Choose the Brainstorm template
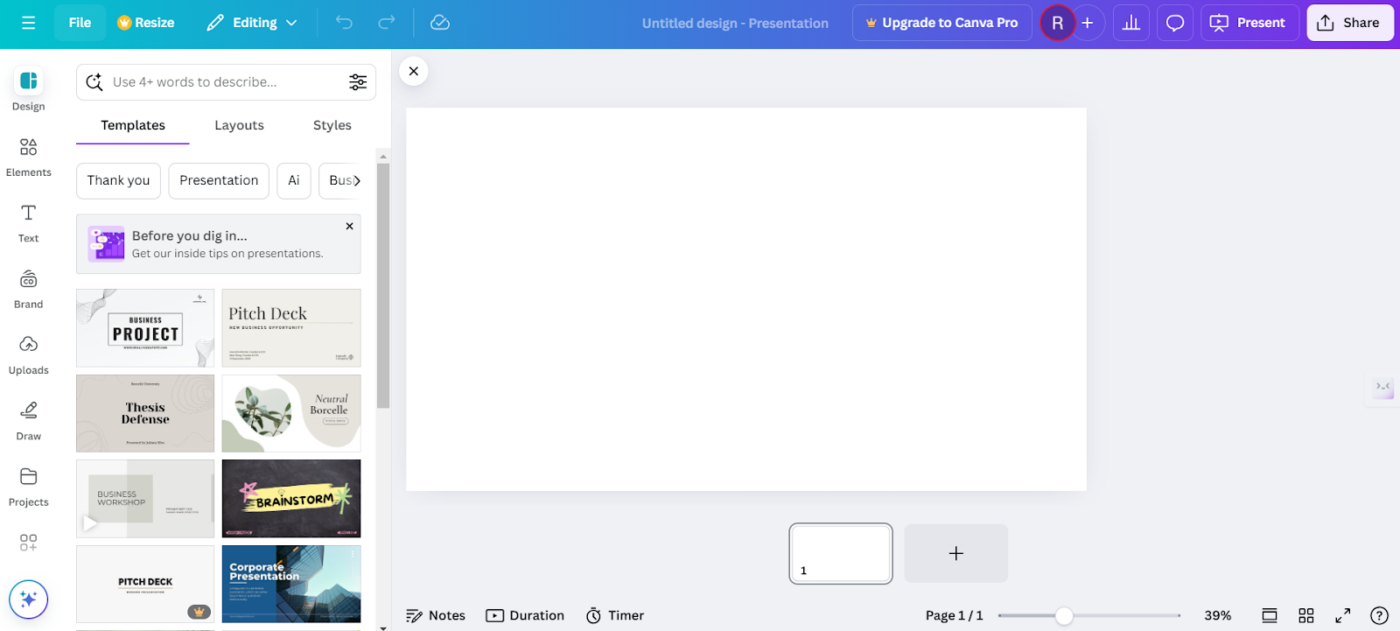1400x631 pixels. pyautogui.click(x=291, y=498)
